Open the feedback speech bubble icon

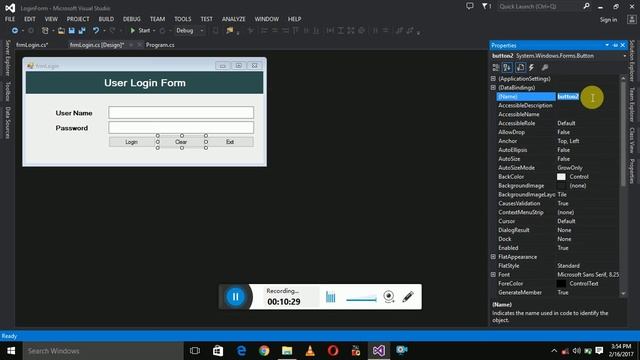[x=470, y=6]
